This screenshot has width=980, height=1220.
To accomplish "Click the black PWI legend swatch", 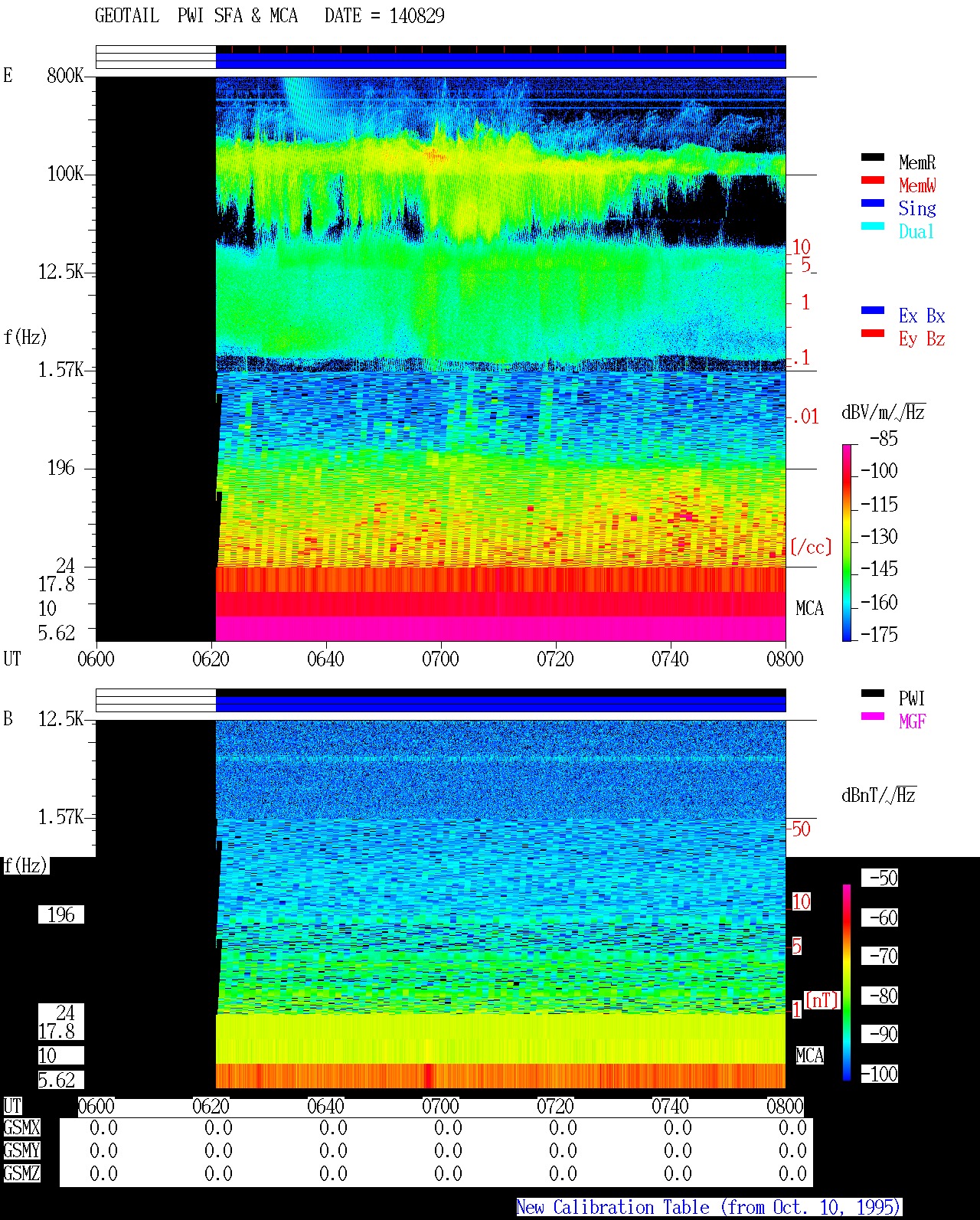I will click(873, 693).
